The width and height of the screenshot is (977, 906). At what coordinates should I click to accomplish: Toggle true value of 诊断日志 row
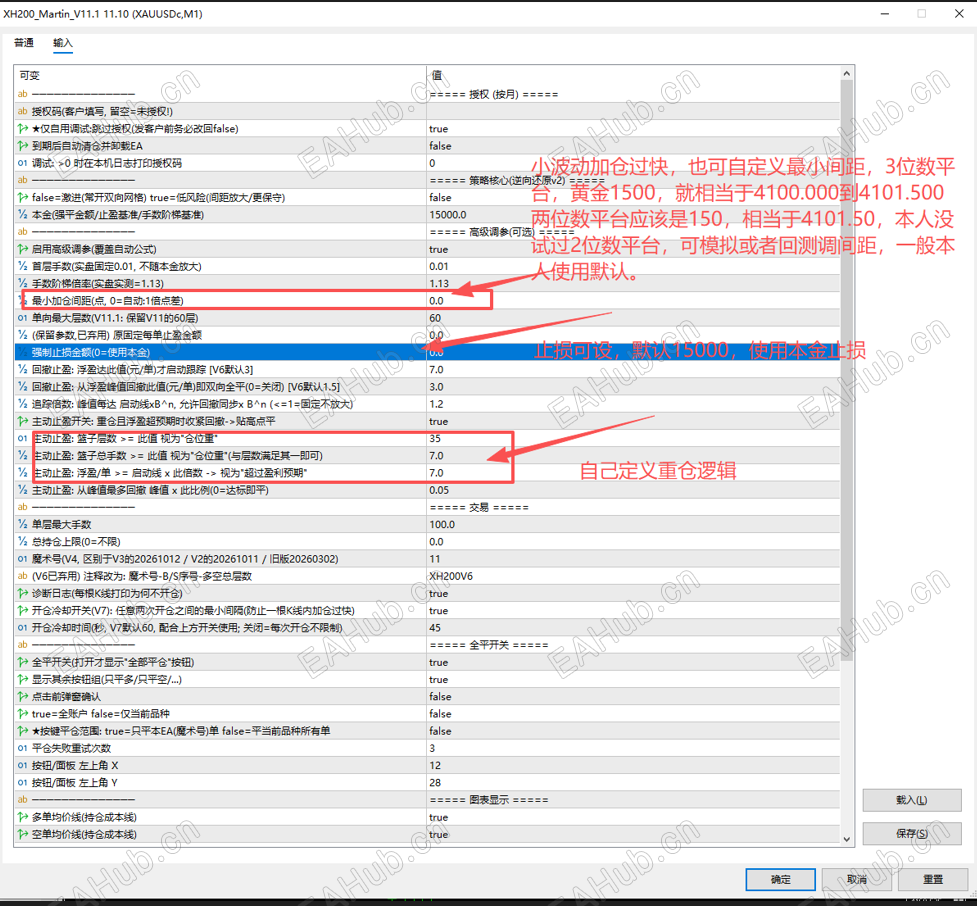pyautogui.click(x=439, y=593)
